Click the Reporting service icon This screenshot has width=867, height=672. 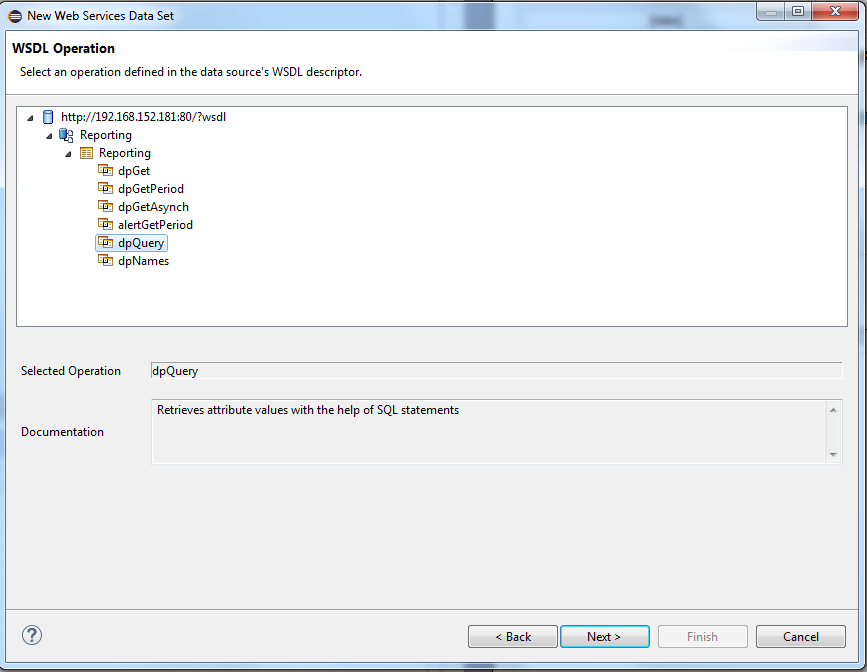click(66, 135)
